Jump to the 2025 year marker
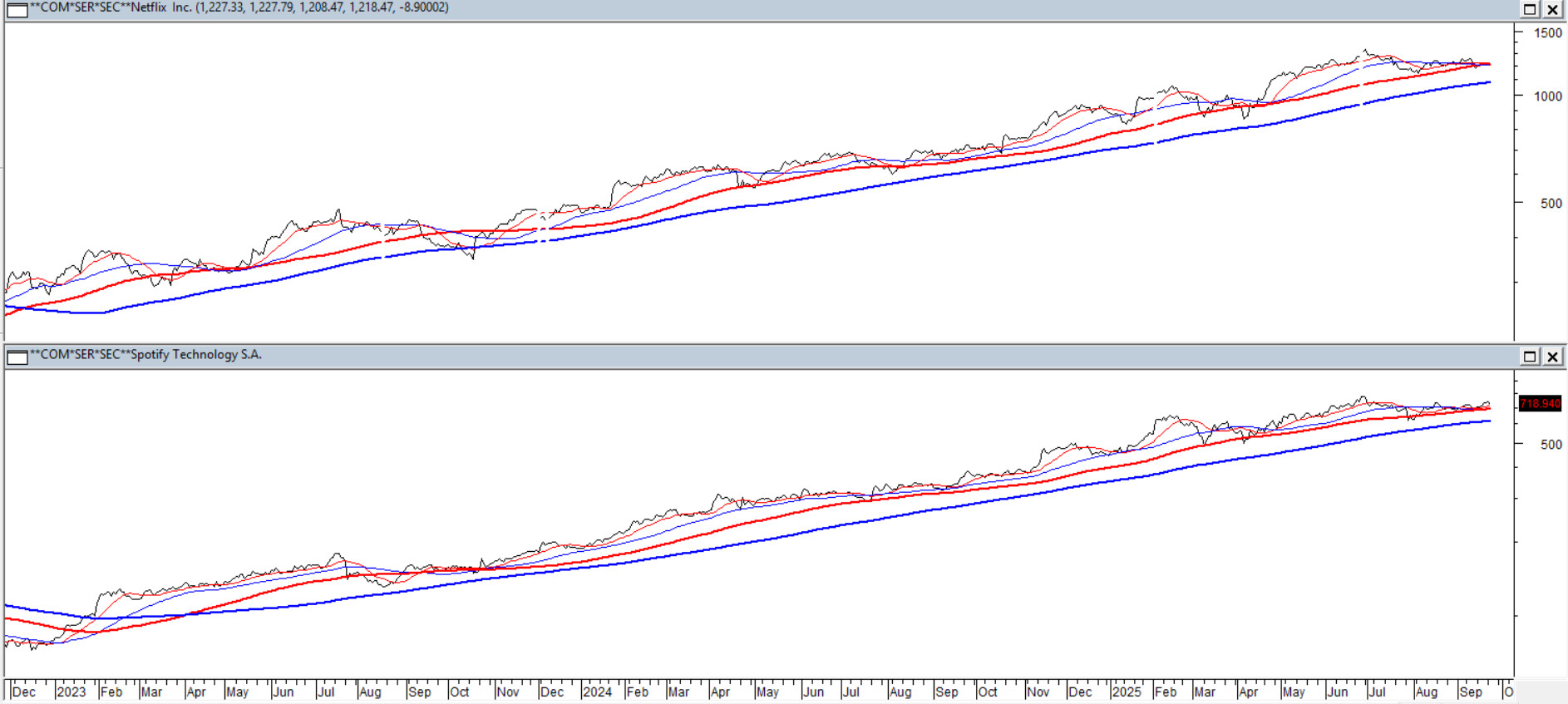Image resolution: width=1568 pixels, height=704 pixels. pos(1127,692)
